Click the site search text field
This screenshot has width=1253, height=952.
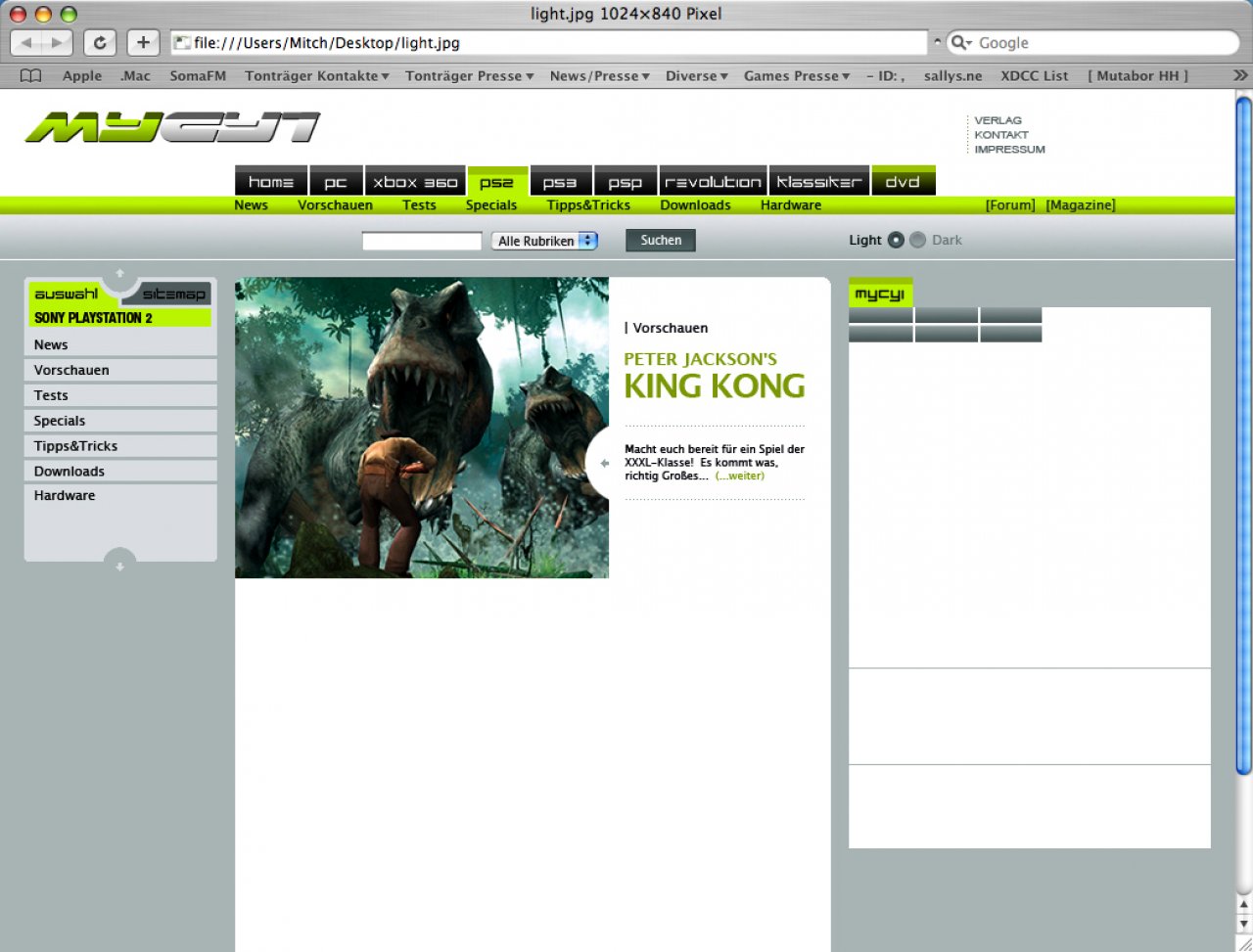422,241
